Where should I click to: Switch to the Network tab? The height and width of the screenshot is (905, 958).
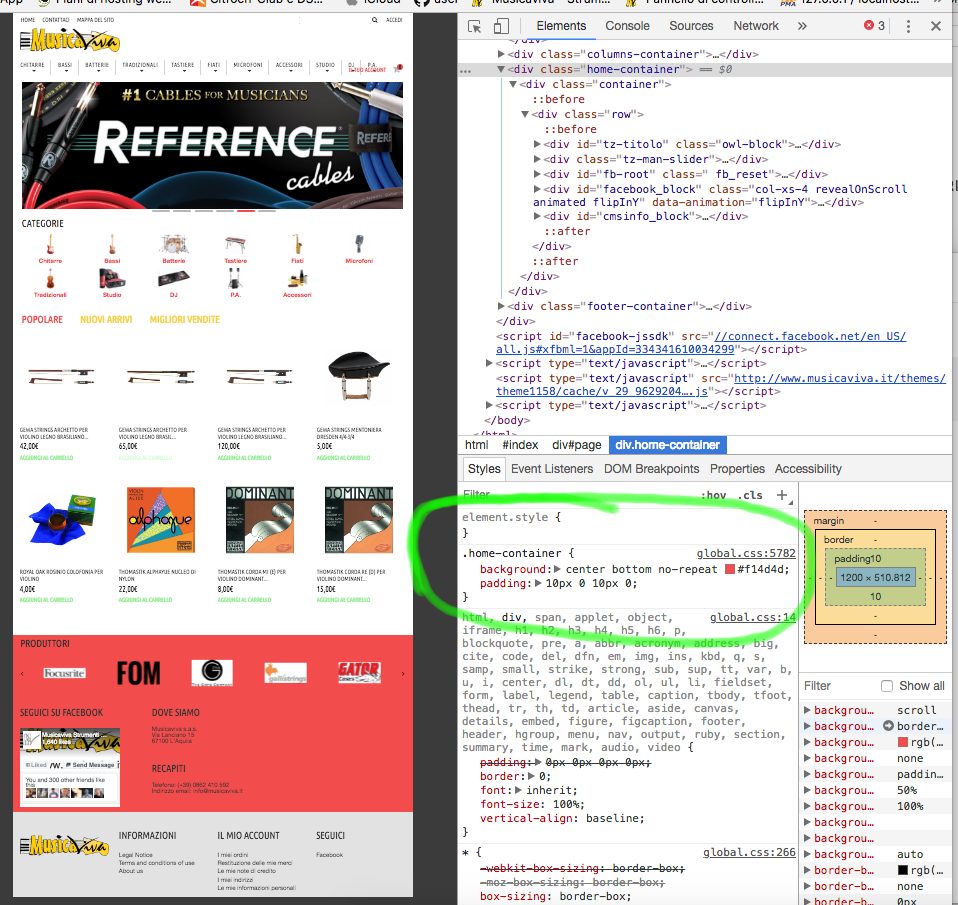[756, 26]
